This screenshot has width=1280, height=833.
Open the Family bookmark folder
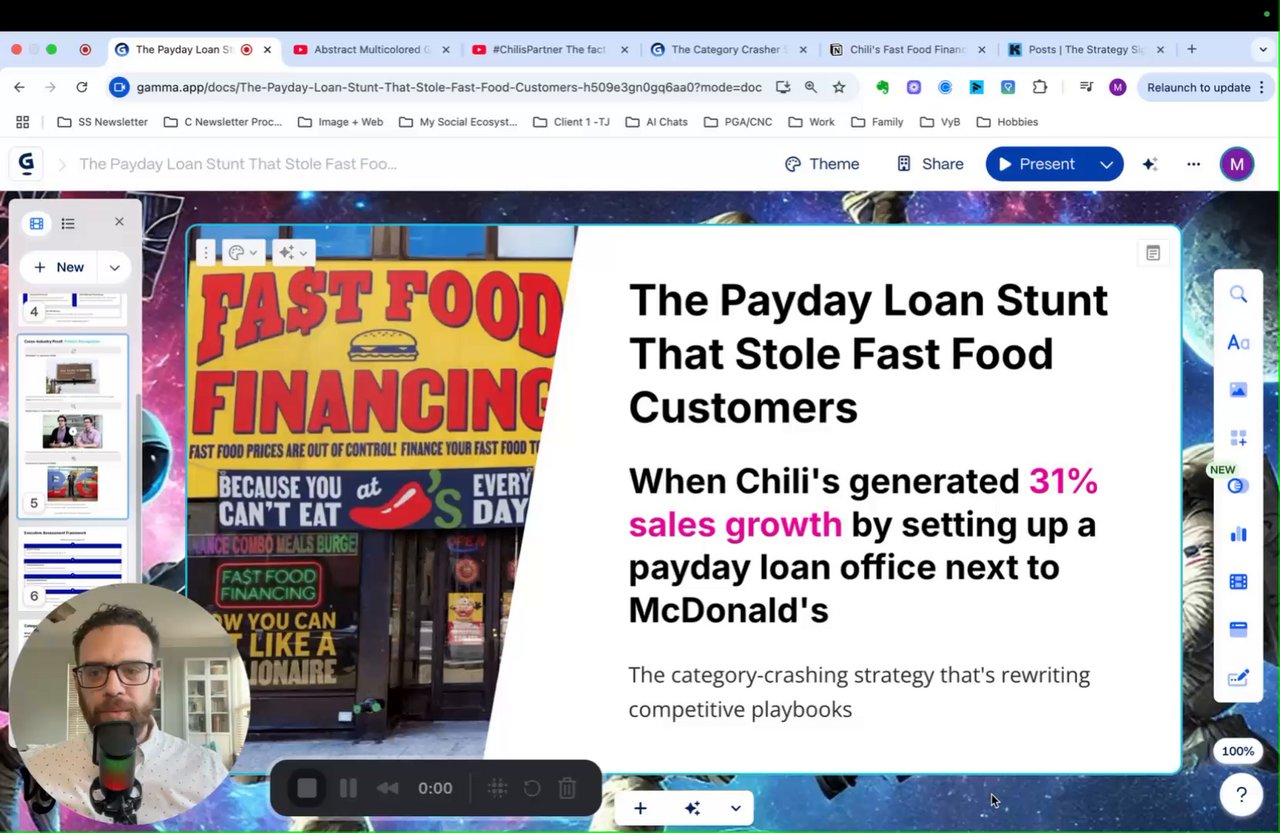(x=877, y=122)
